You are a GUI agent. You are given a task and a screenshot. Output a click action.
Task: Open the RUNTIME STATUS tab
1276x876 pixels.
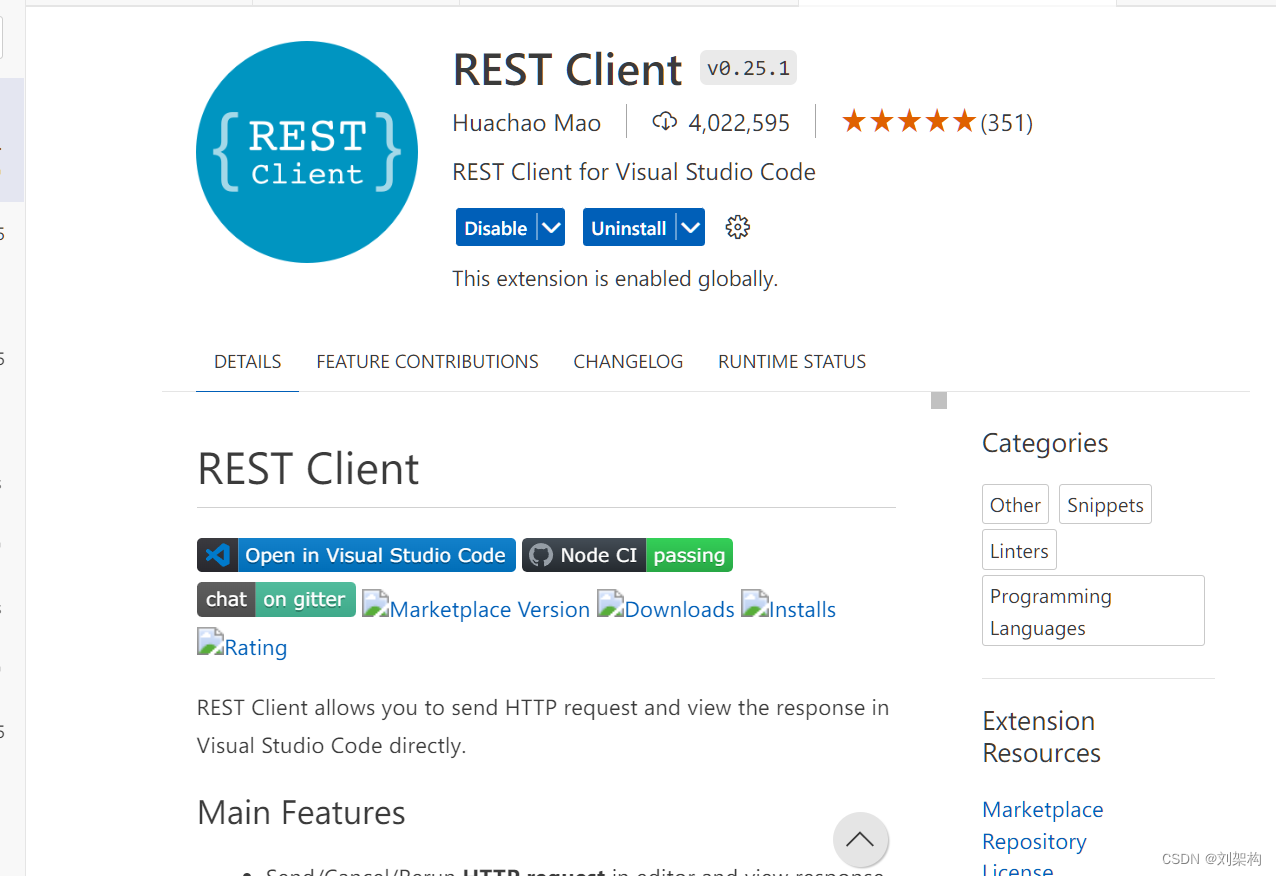[792, 362]
